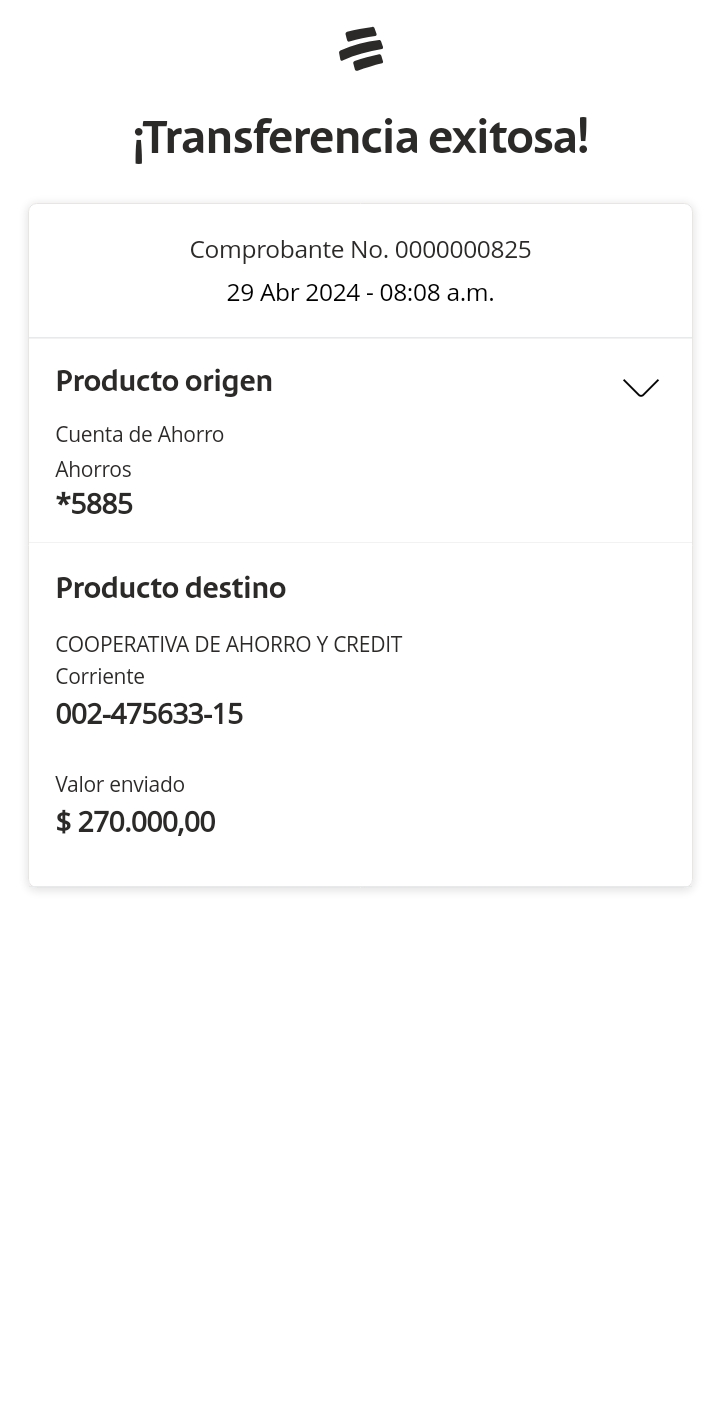Click the 'Producto destino' section title

coord(170,588)
